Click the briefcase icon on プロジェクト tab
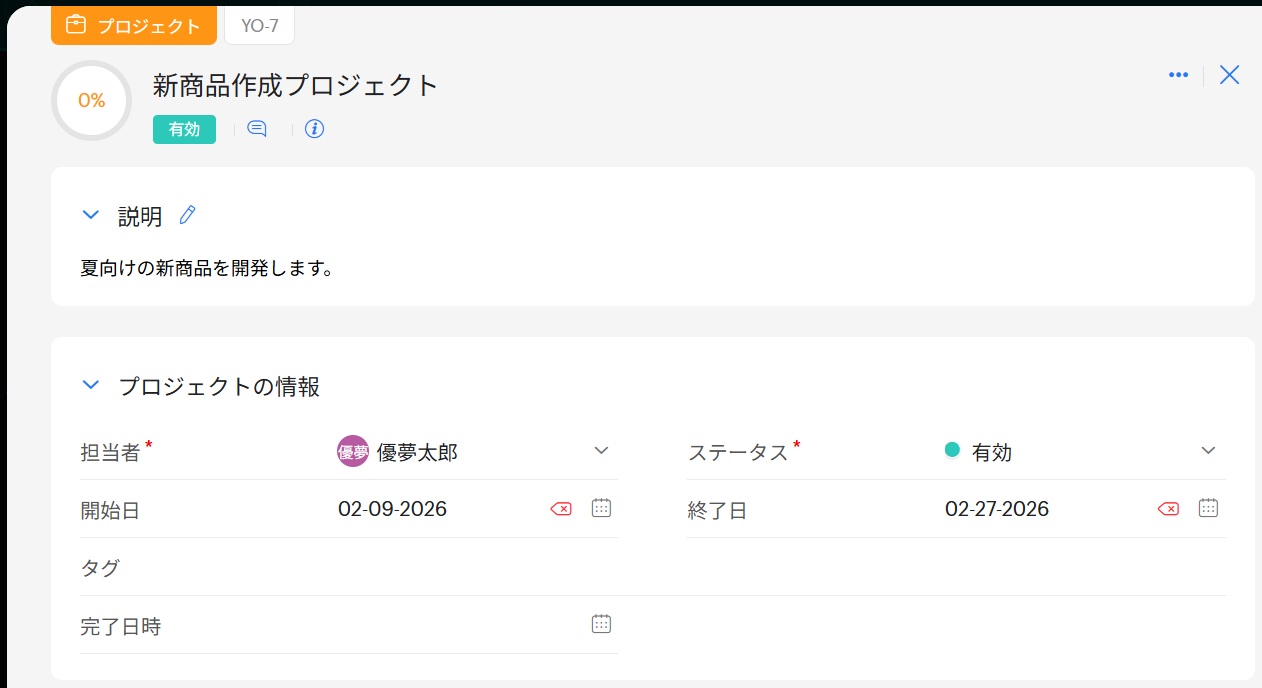Image resolution: width=1262 pixels, height=688 pixels. pos(76,26)
